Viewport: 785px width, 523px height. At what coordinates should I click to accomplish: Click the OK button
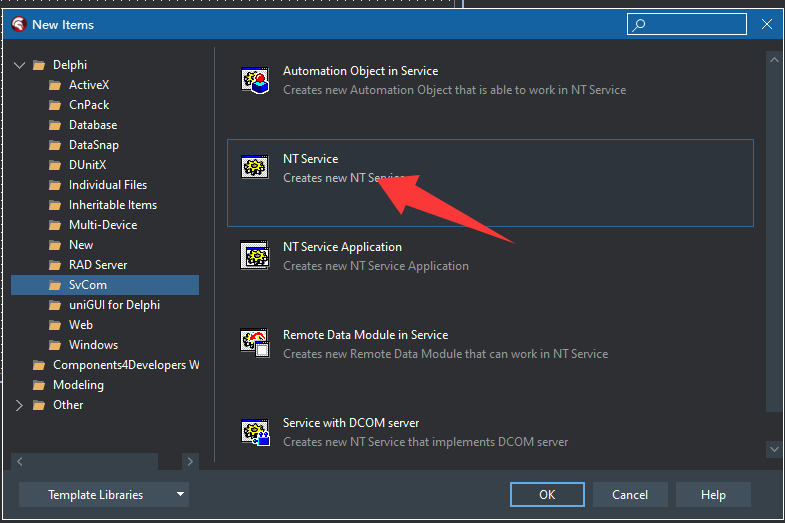[547, 494]
